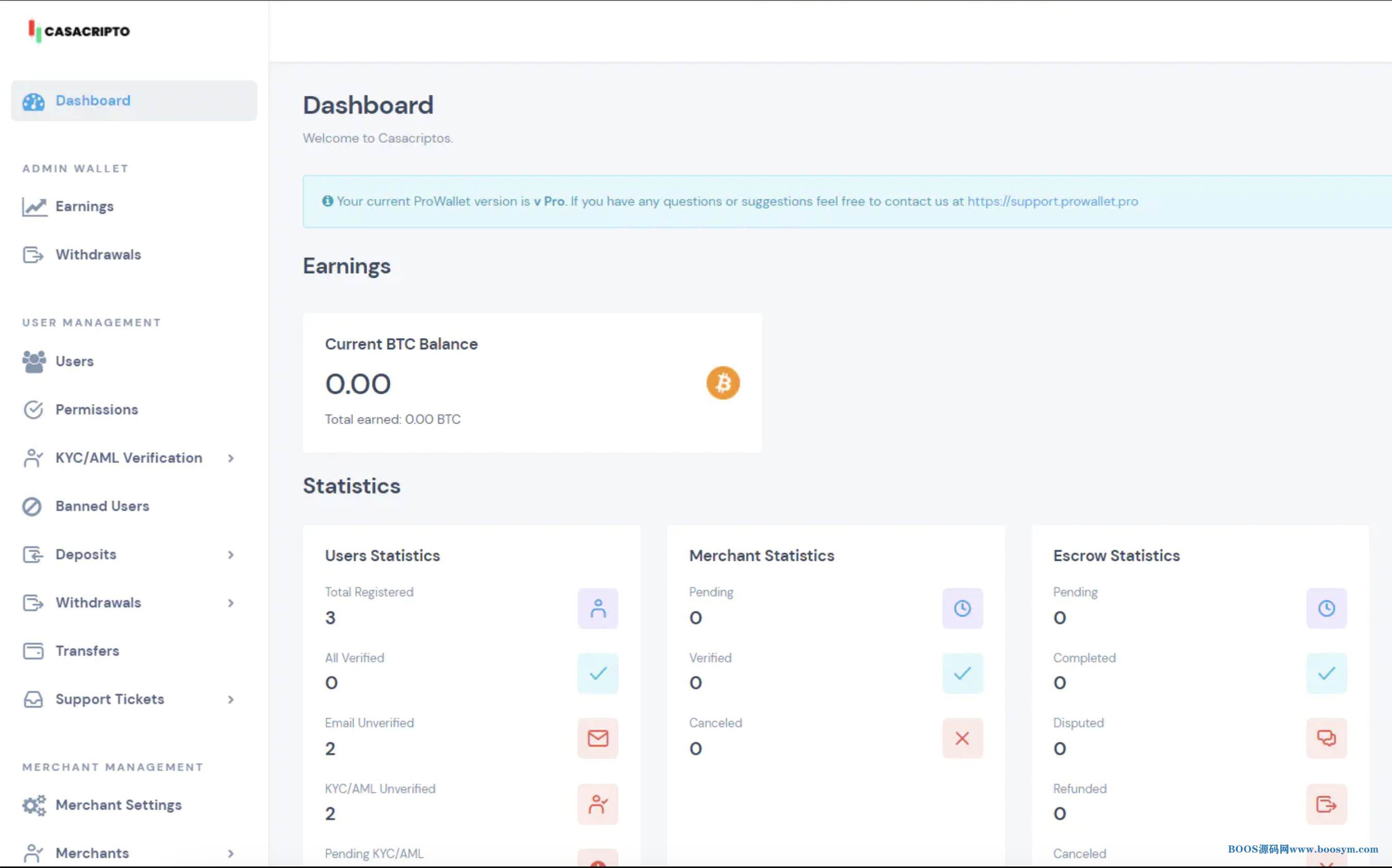Click the KYC/AML Verification person icon
This screenshot has width=1392, height=868.
tap(34, 458)
